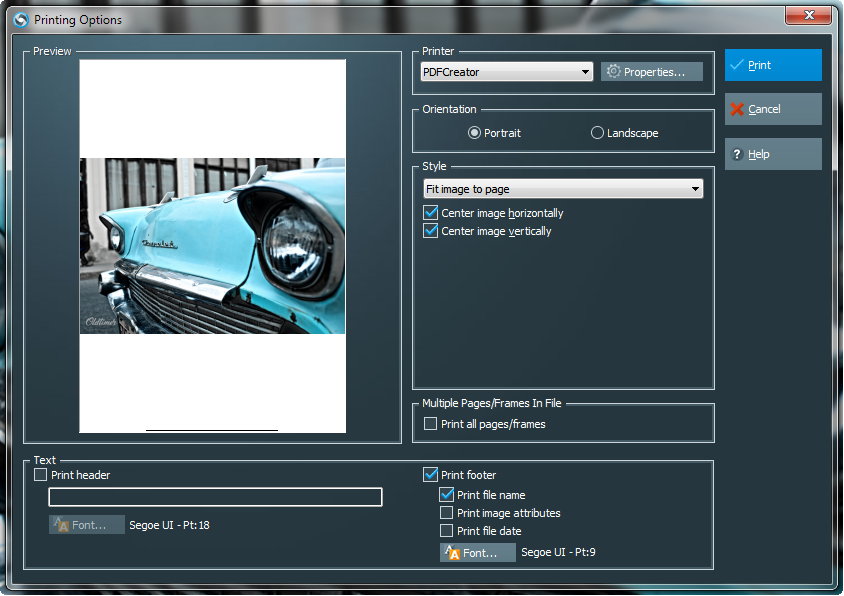Open the Help button

(x=773, y=154)
